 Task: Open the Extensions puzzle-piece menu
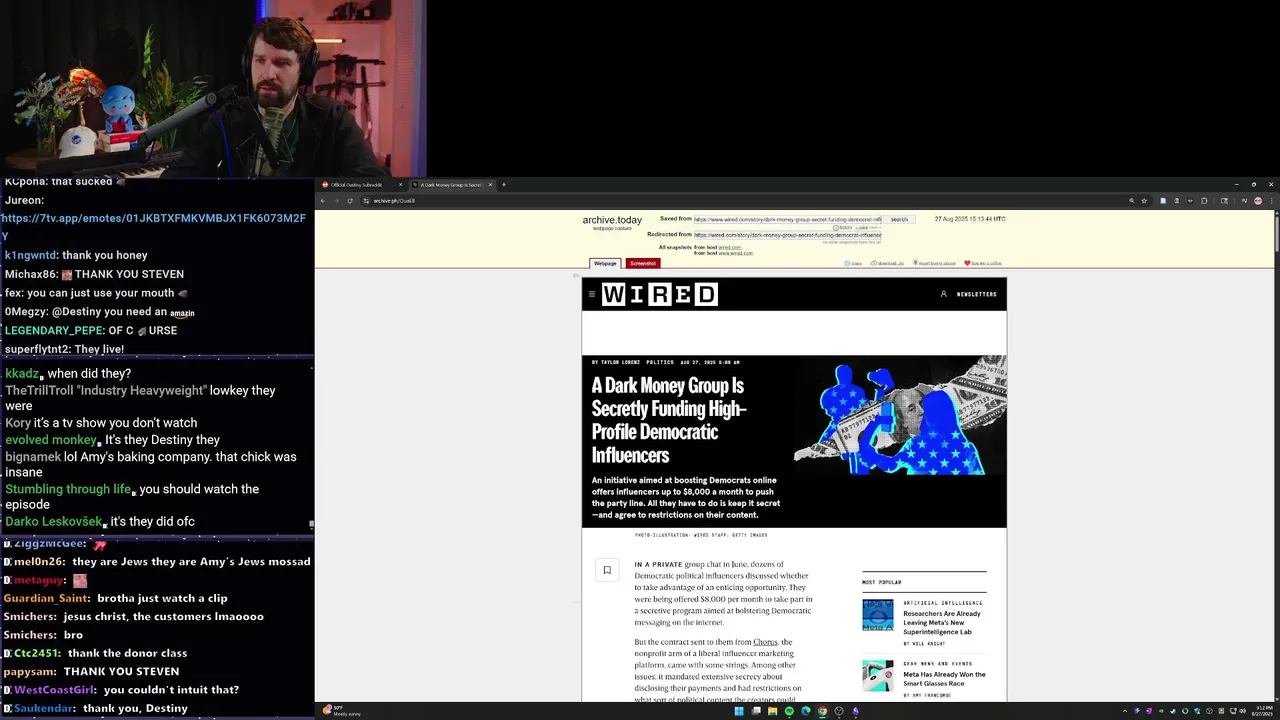[x=1203, y=200]
